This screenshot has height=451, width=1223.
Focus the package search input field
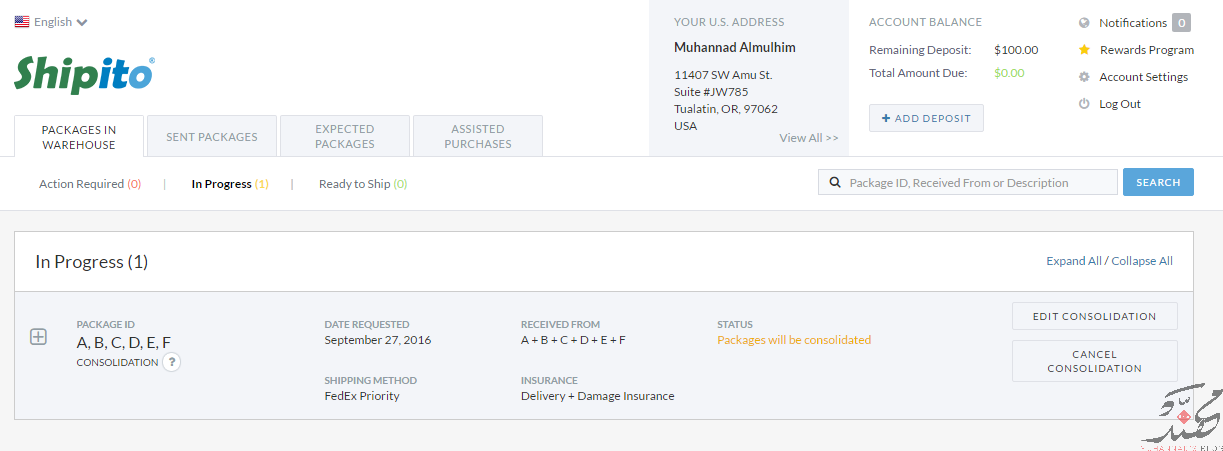pyautogui.click(x=968, y=182)
